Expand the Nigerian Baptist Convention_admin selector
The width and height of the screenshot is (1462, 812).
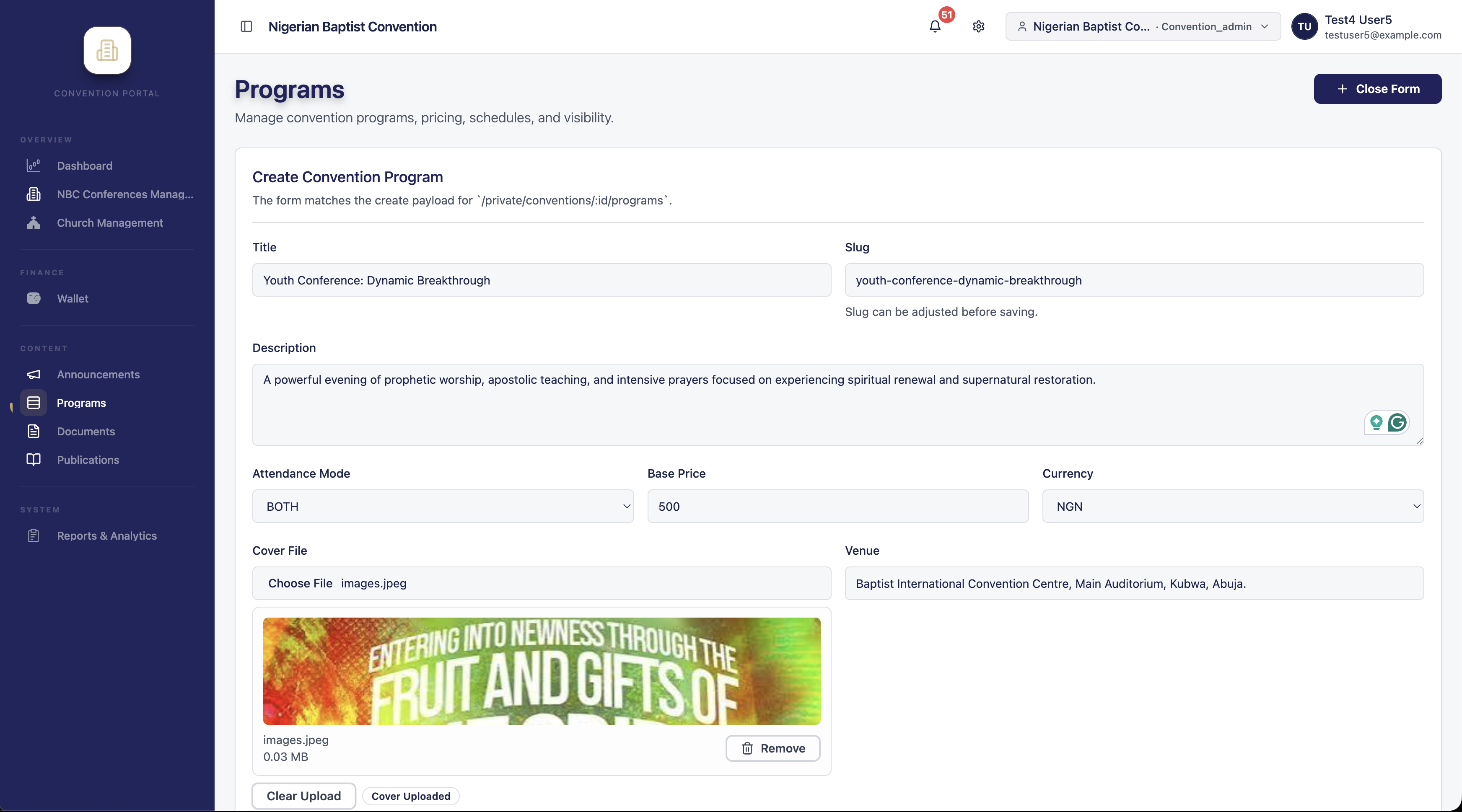1143,27
